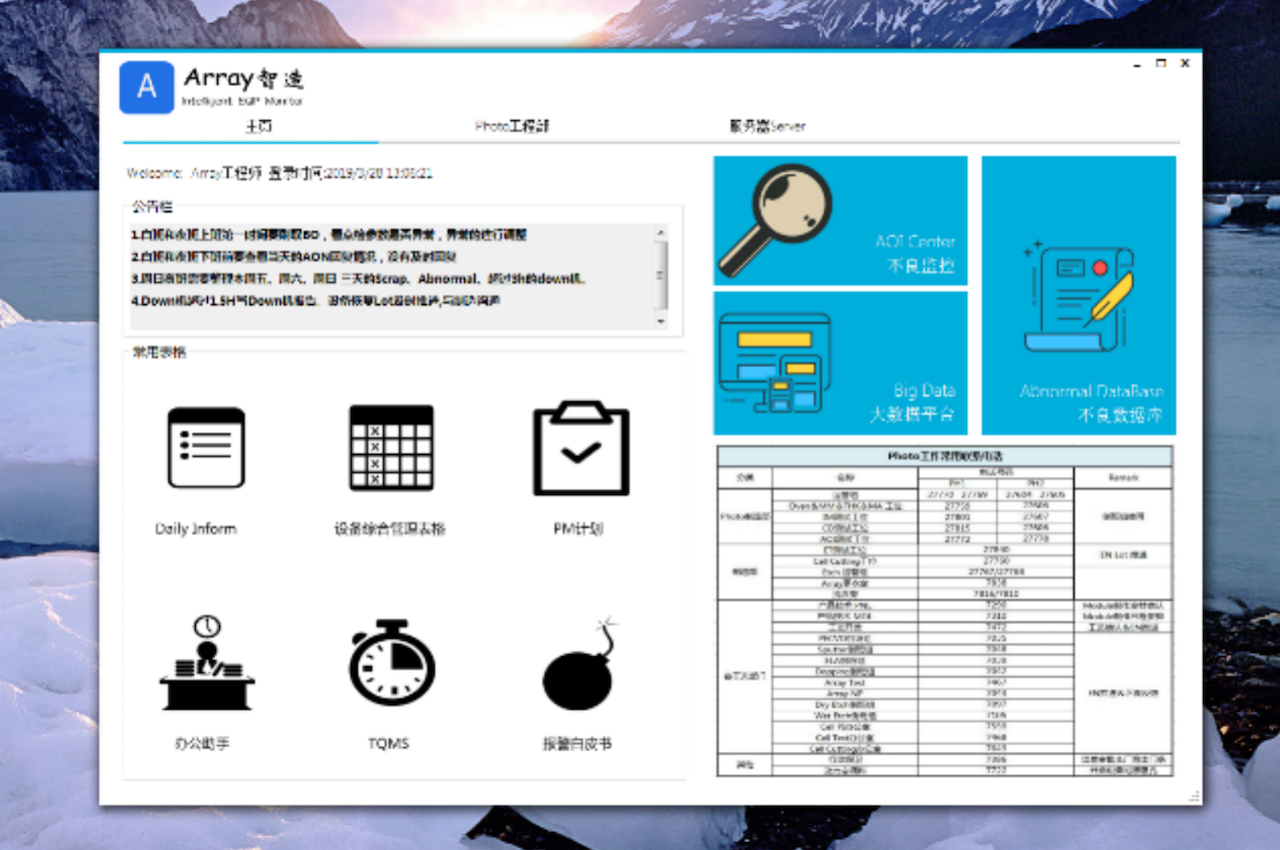Switch to the 主页 home tab
This screenshot has width=1280, height=850.
click(x=258, y=127)
